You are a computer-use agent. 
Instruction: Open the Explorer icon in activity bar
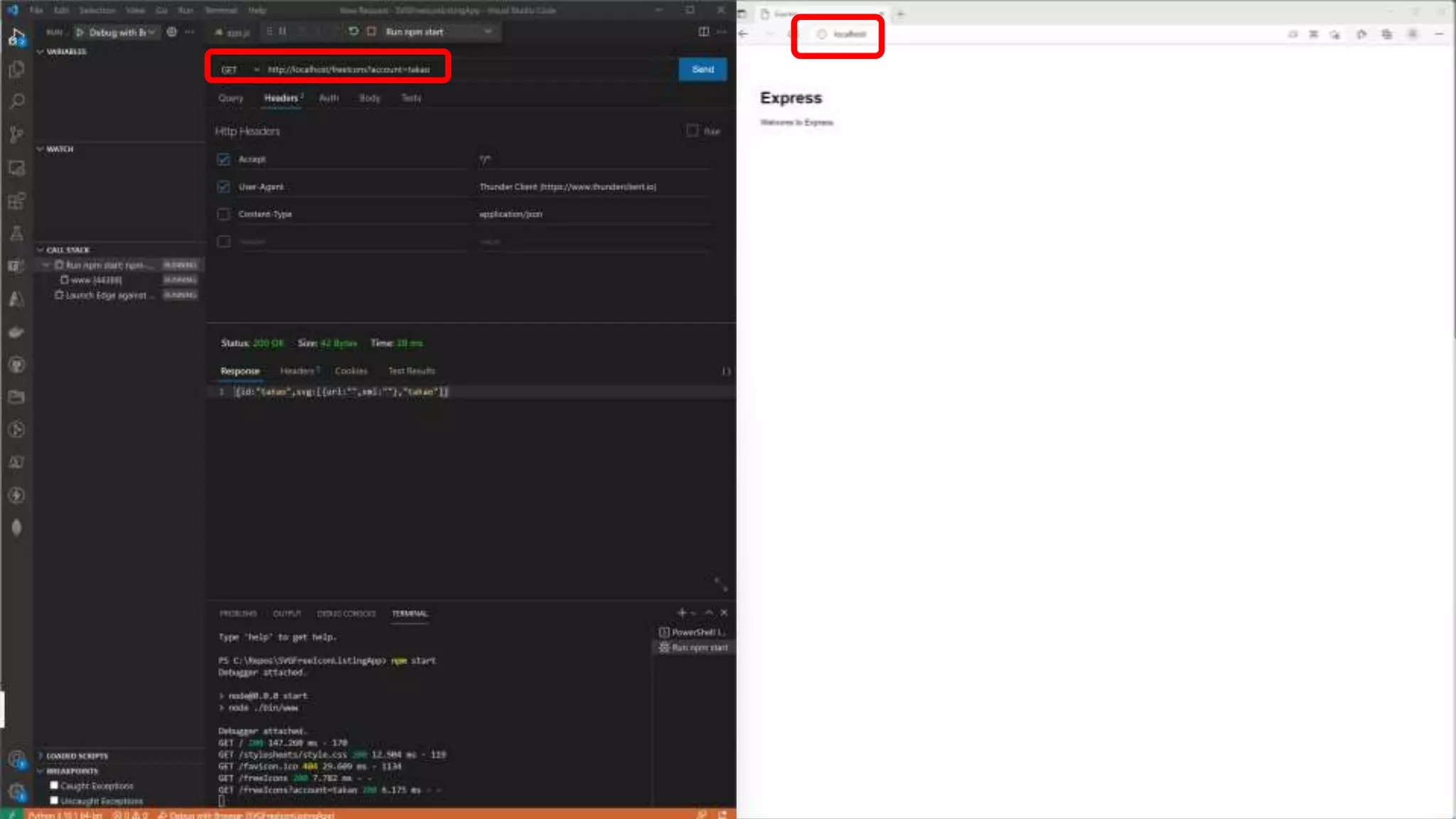click(16, 69)
